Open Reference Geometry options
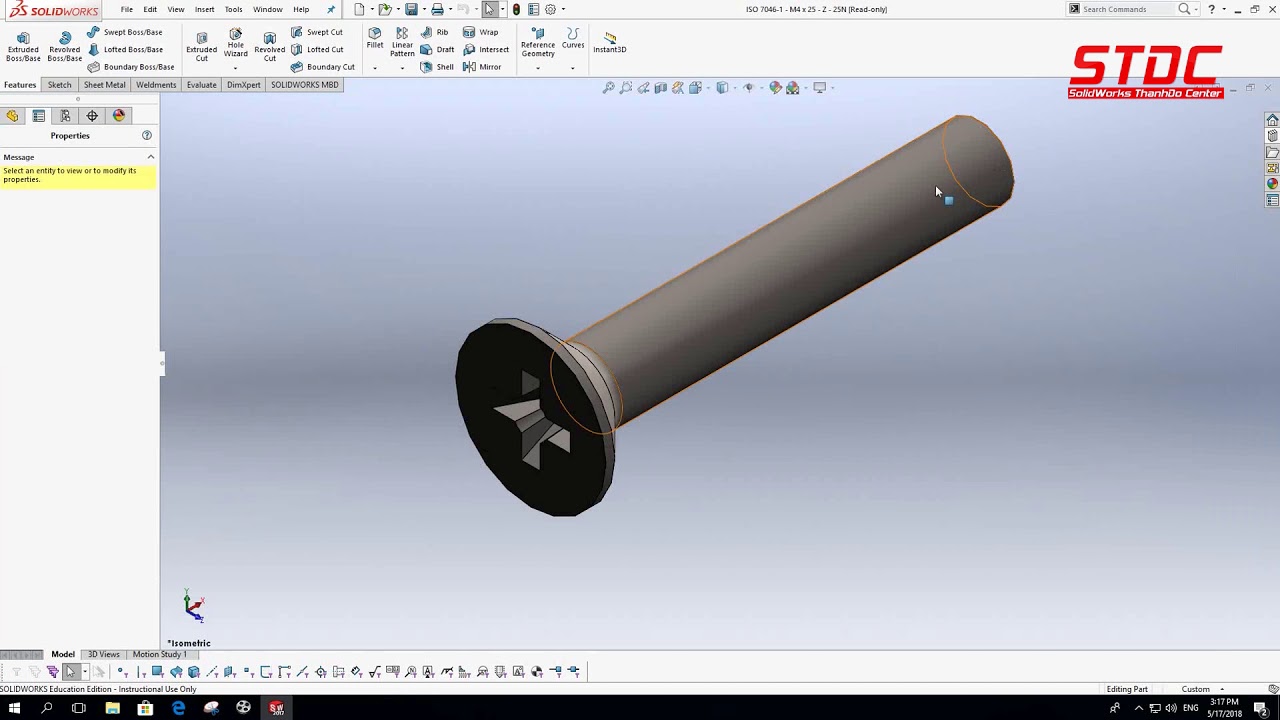 click(x=538, y=42)
